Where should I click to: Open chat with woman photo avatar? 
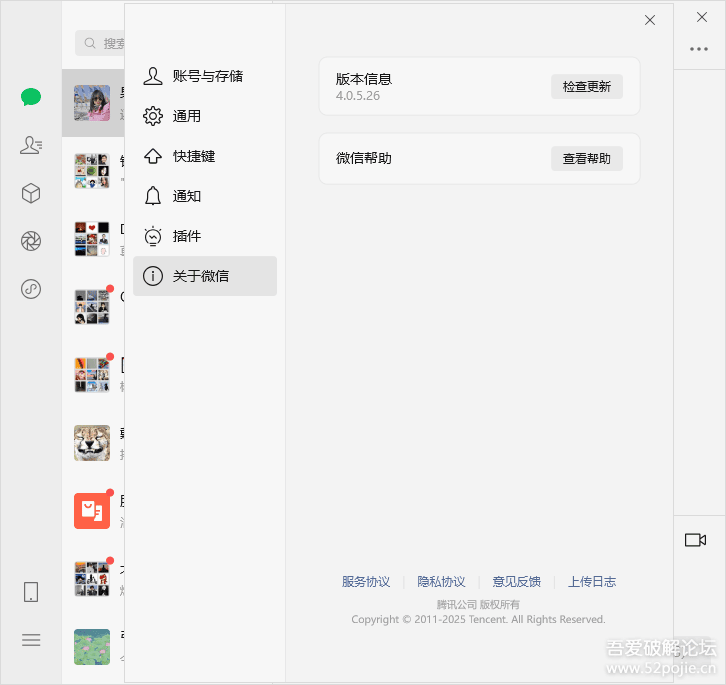(92, 103)
